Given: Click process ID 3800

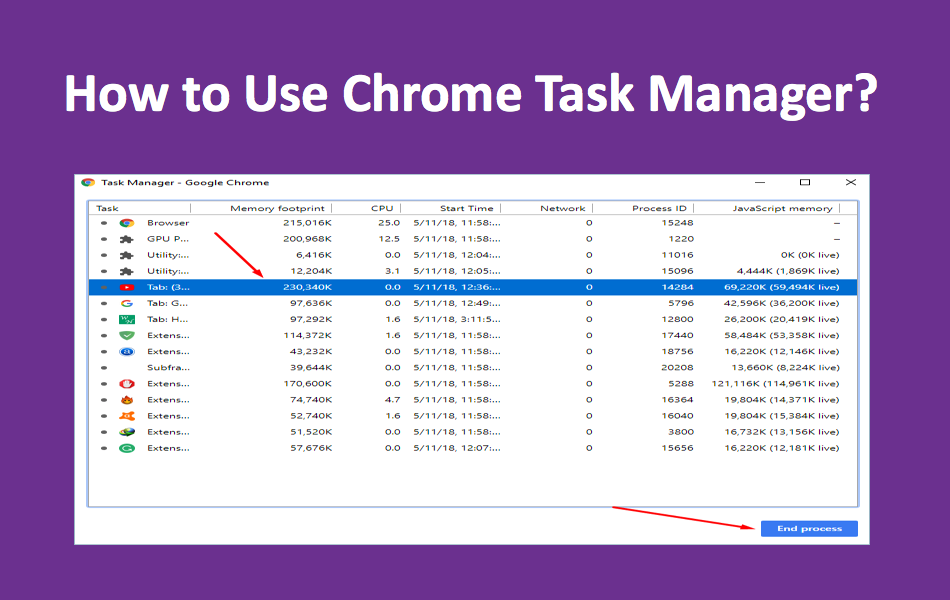Looking at the screenshot, I should [x=681, y=432].
